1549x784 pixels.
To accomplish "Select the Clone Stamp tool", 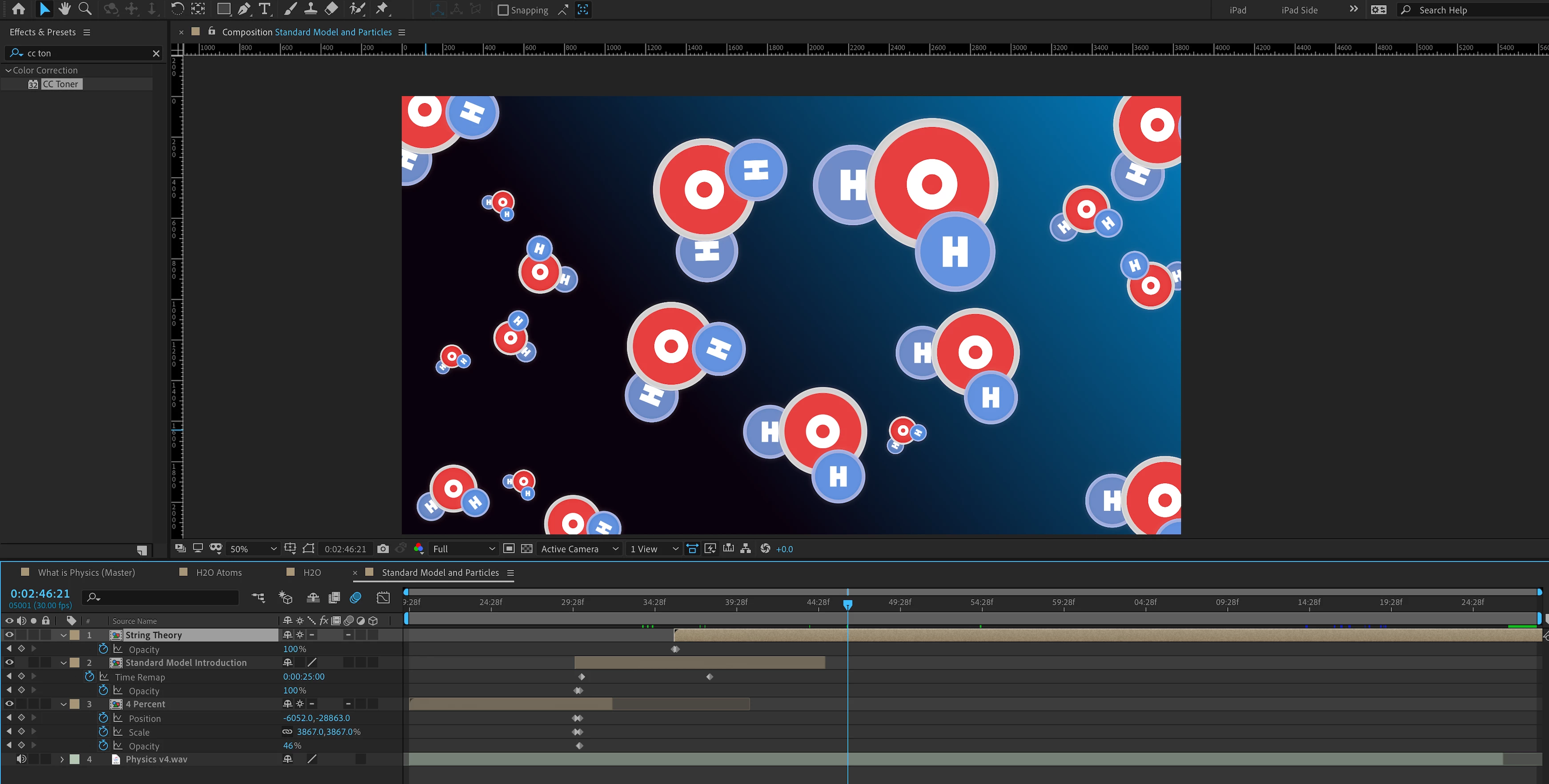I will (x=310, y=9).
